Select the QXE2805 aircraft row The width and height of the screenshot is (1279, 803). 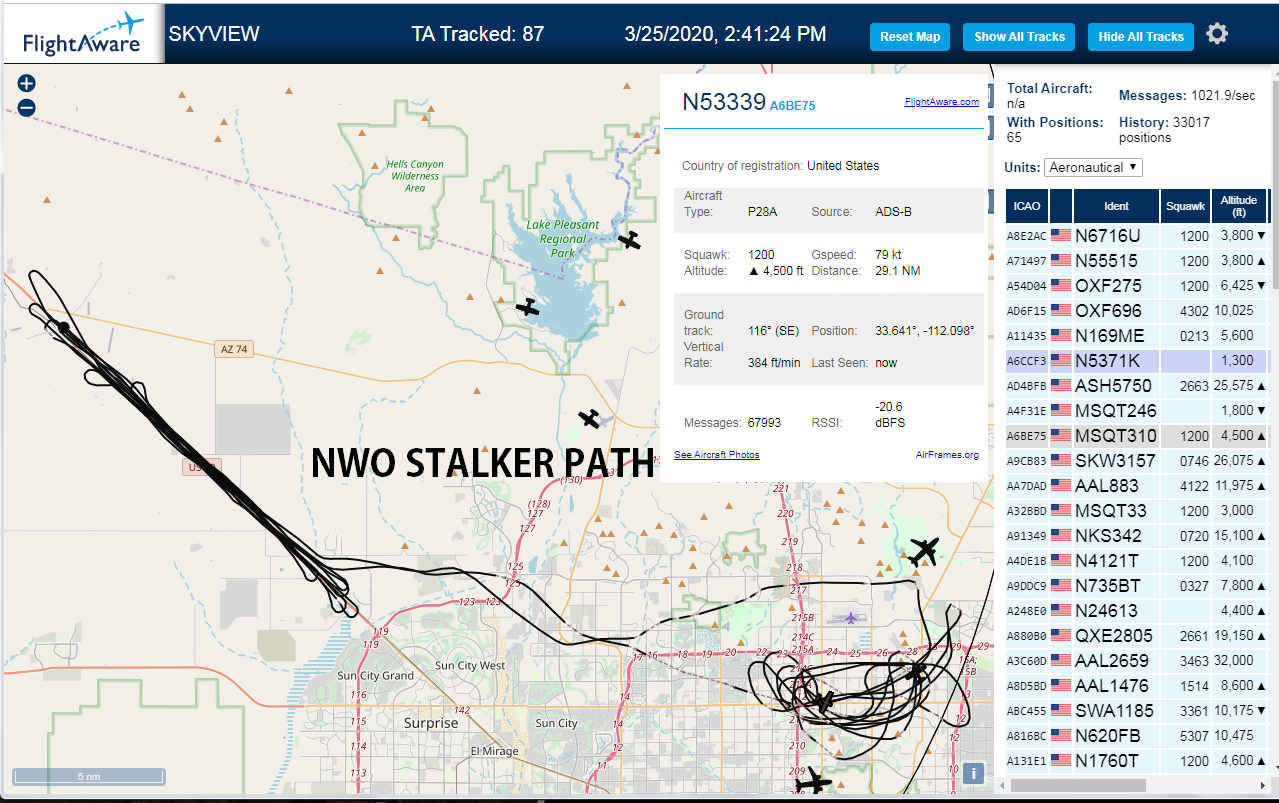(1137, 636)
